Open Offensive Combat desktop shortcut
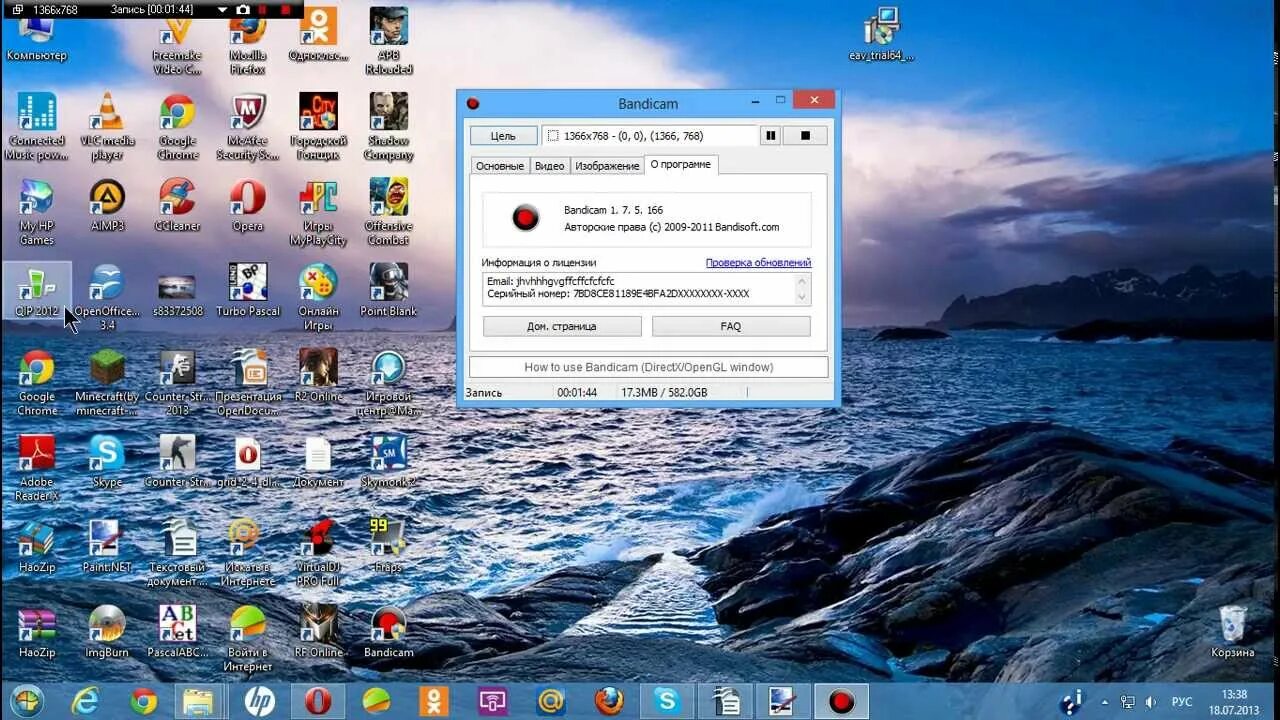This screenshot has height=720, width=1280. pyautogui.click(x=388, y=211)
